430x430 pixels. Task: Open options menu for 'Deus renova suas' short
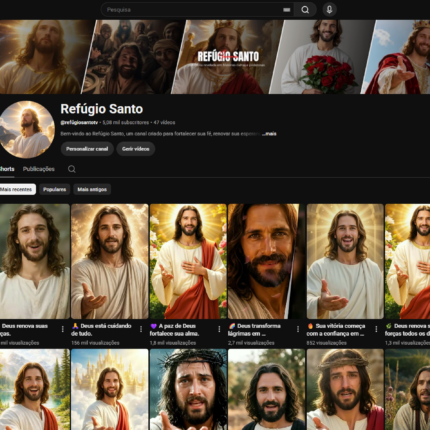(63, 329)
